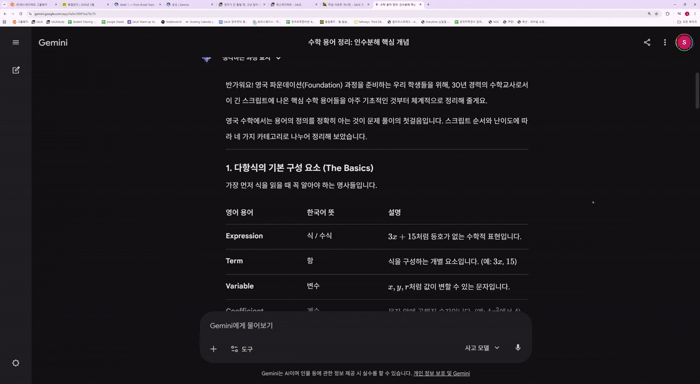700x384 pixels.
Task: Open the browser extensions icon
Action: [667, 14]
